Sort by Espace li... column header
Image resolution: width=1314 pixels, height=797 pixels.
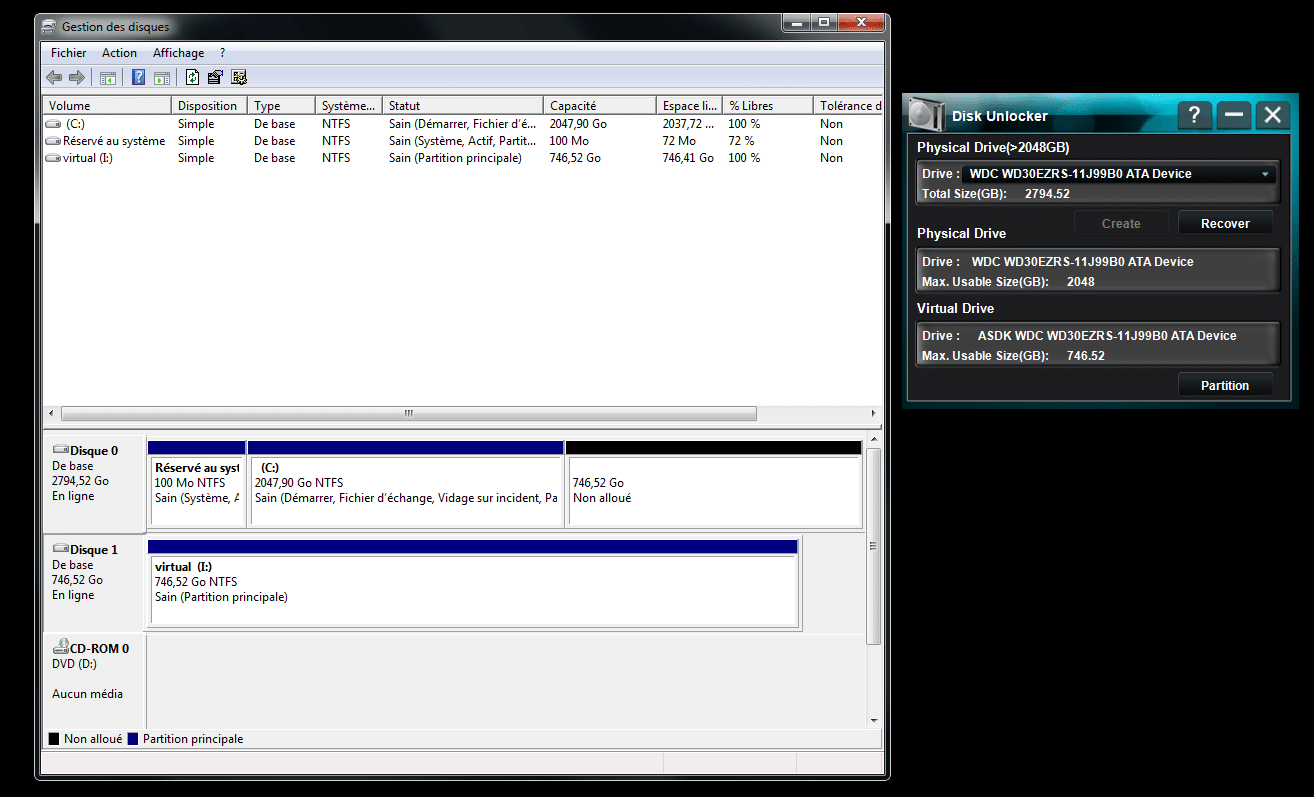[x=690, y=105]
